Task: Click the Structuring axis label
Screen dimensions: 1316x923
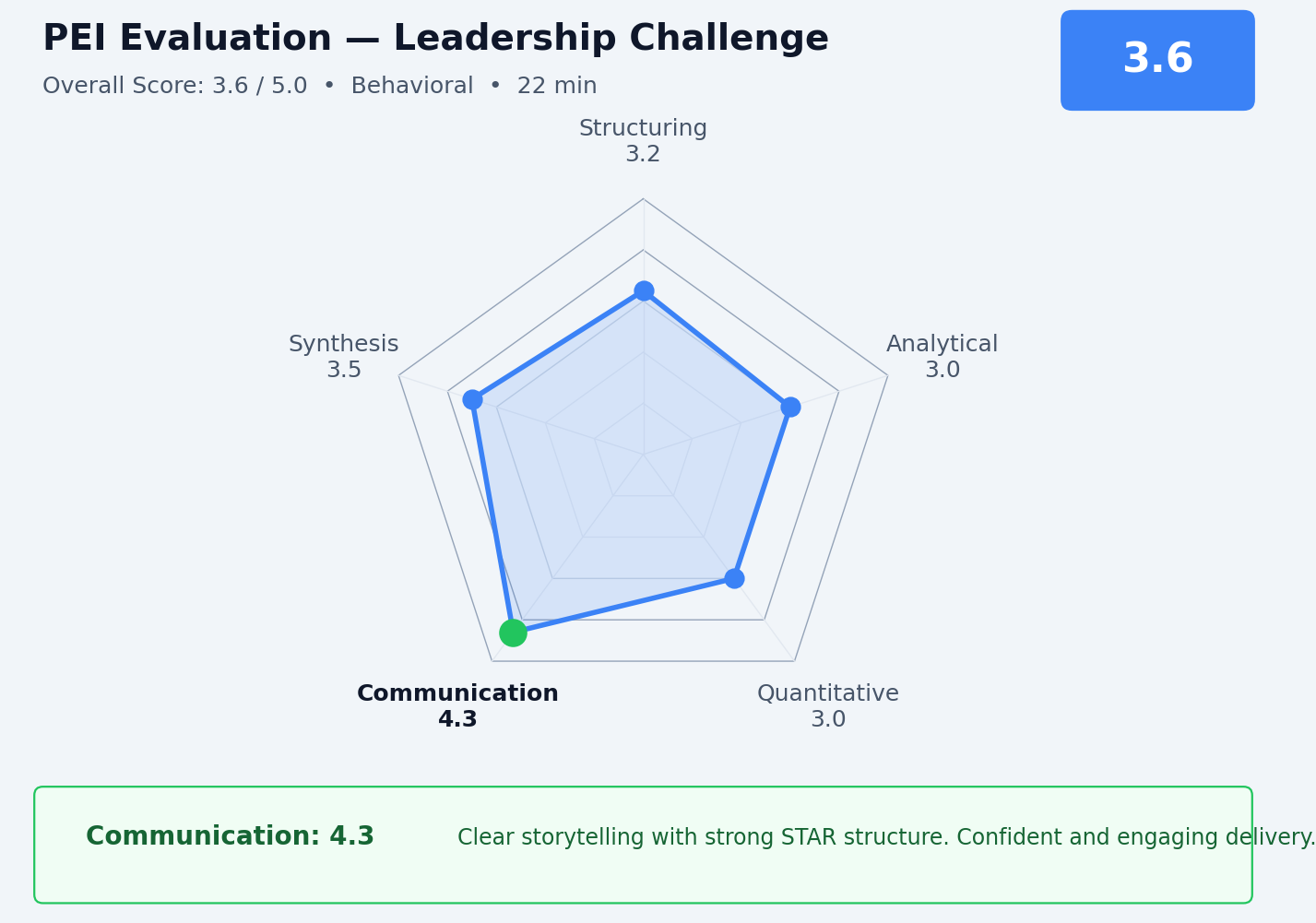Action: coord(643,129)
